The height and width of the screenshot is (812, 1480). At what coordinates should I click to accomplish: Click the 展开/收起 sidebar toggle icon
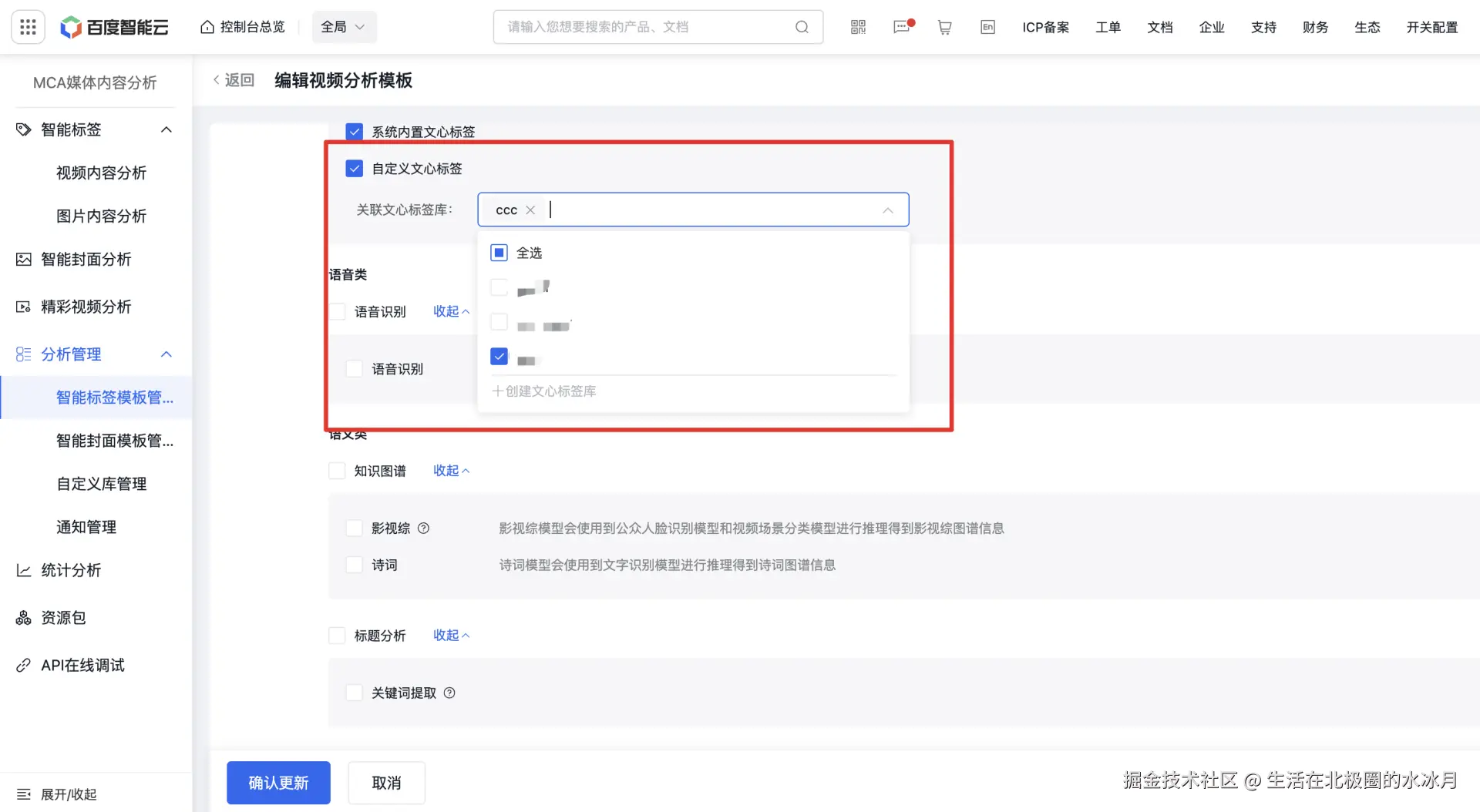tap(24, 794)
